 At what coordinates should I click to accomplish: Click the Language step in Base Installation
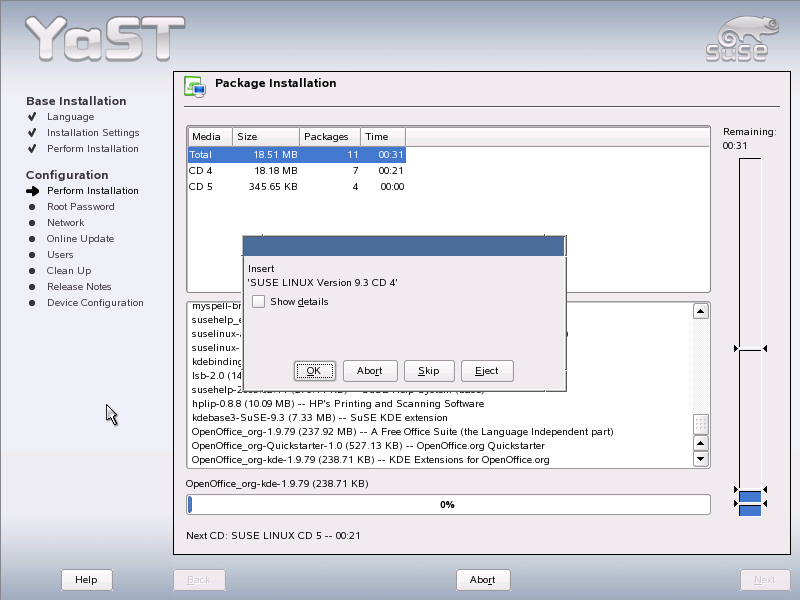[70, 117]
